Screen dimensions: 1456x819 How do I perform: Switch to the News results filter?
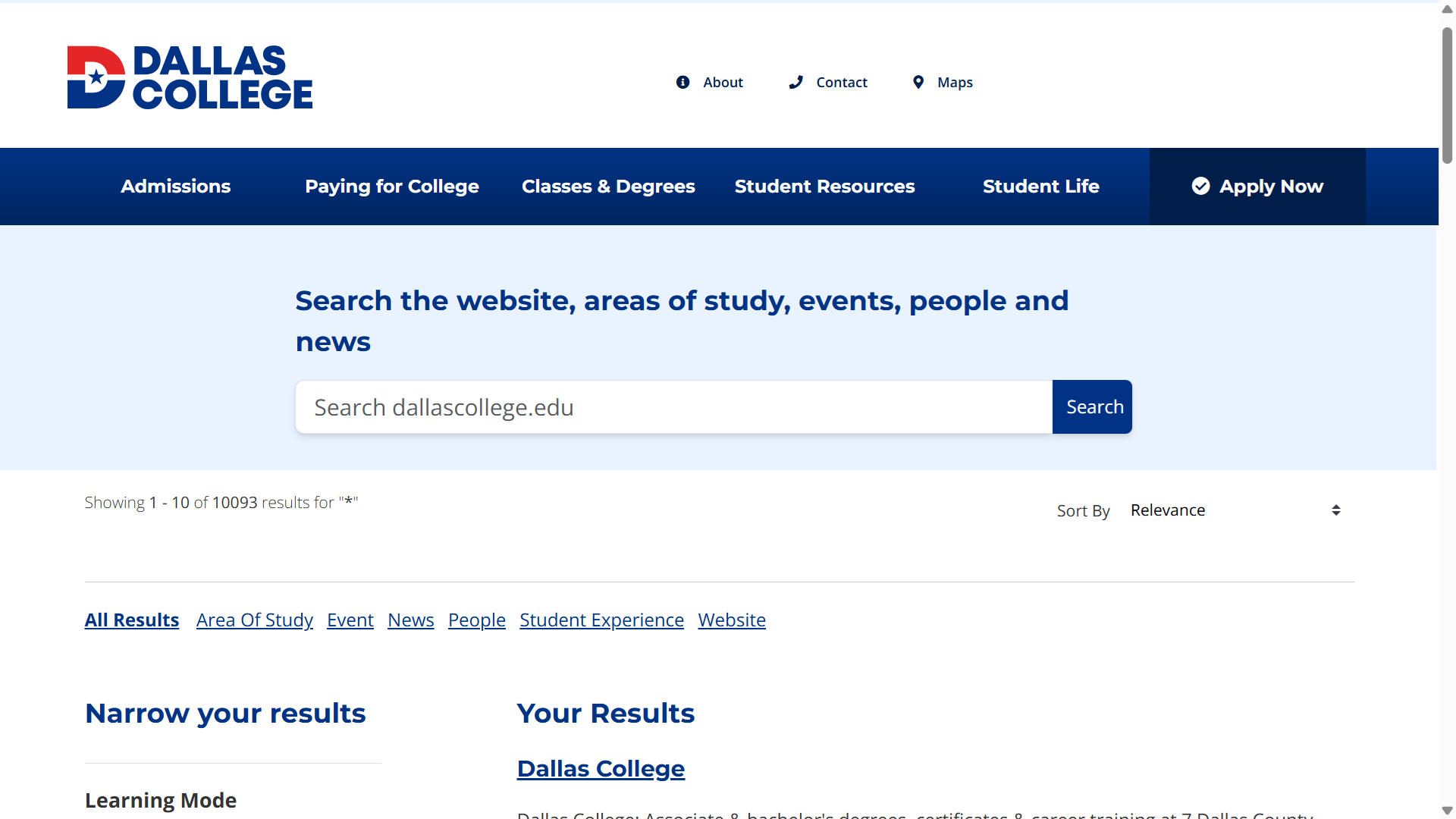tap(410, 620)
